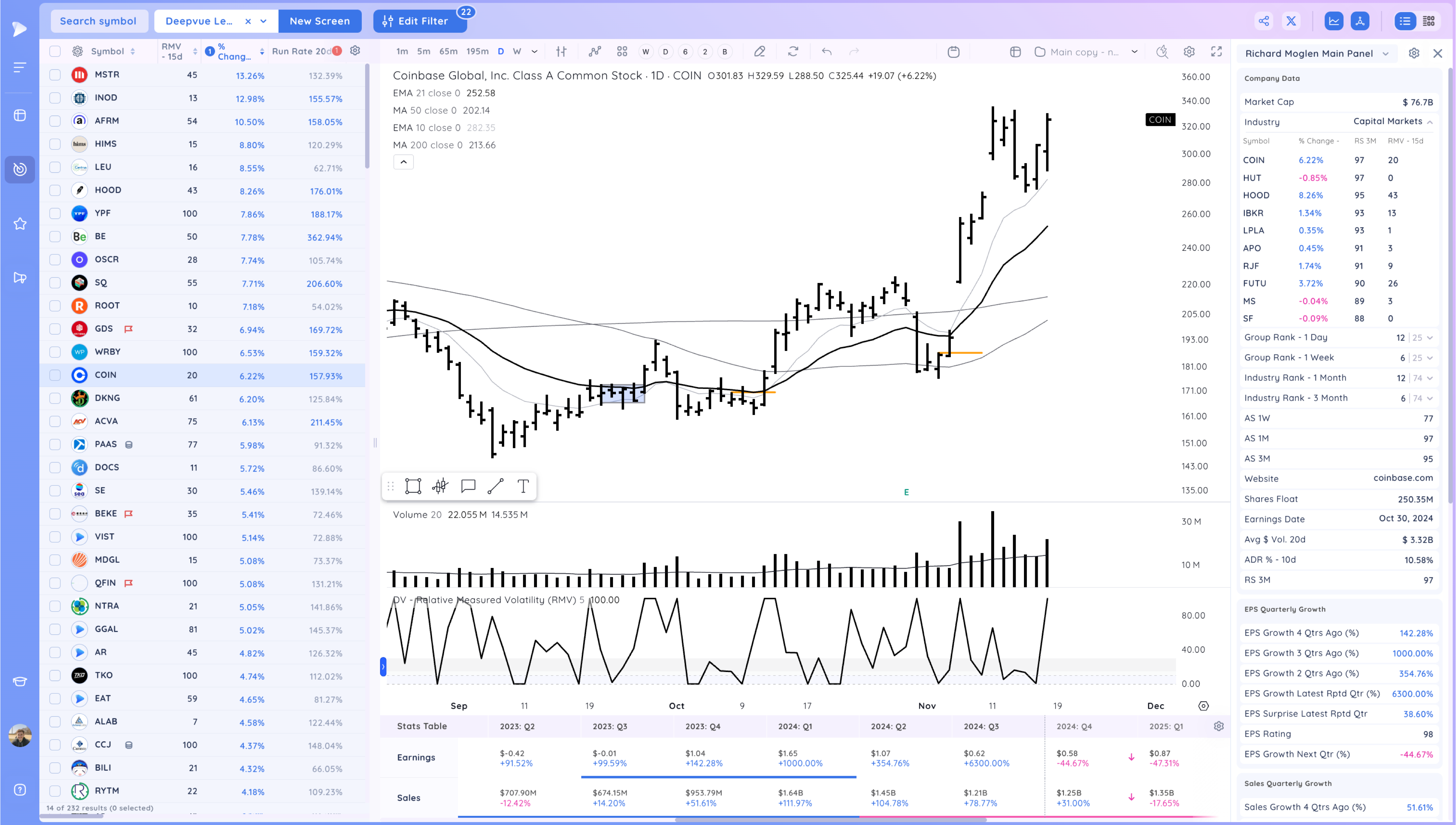Viewport: 1456px width, 825px height.
Task: Select the 65m timeframe
Action: pyautogui.click(x=448, y=52)
